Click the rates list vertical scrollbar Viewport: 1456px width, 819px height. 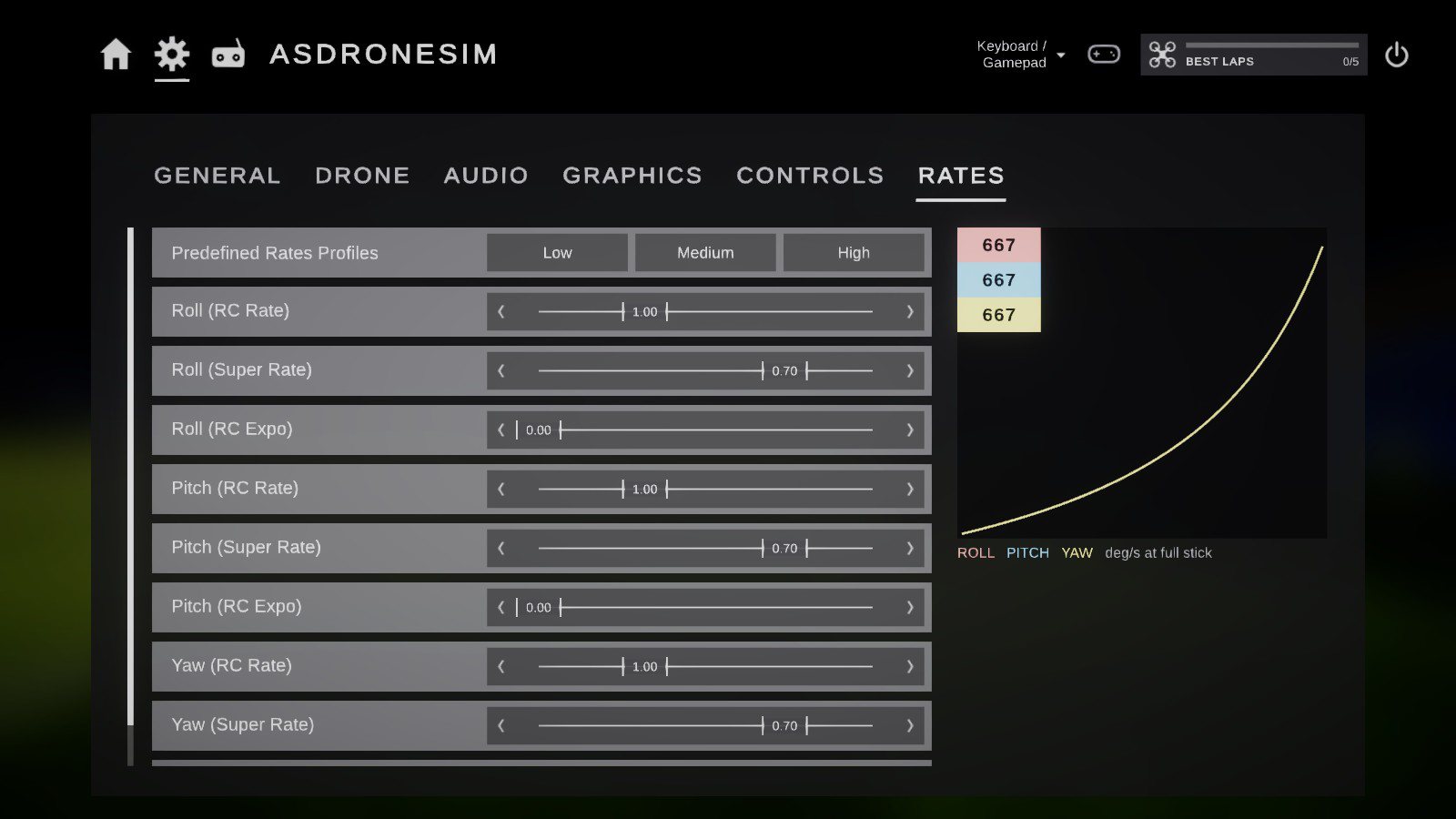coord(131,496)
